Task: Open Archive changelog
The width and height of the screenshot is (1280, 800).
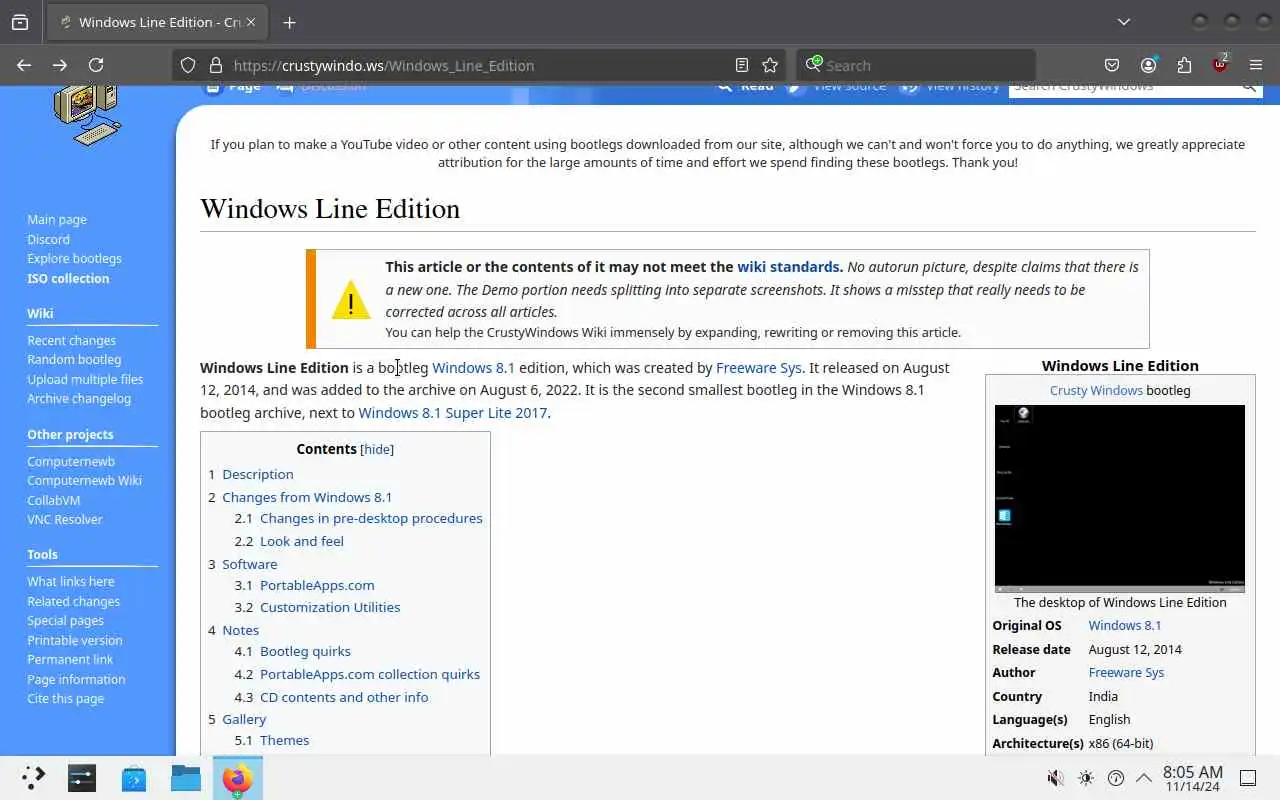Action: [x=79, y=399]
